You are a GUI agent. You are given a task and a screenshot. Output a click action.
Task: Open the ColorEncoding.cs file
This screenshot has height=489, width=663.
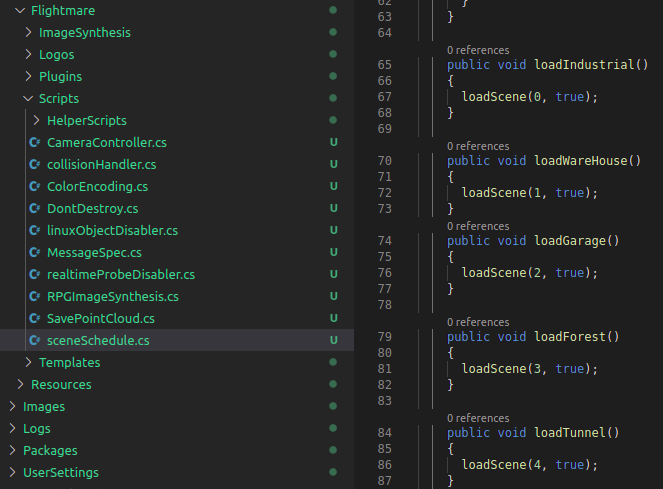[97, 187]
